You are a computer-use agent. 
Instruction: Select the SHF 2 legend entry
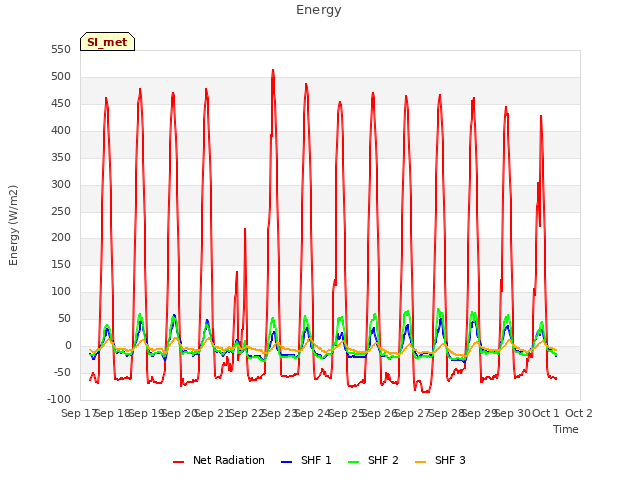tap(373, 460)
